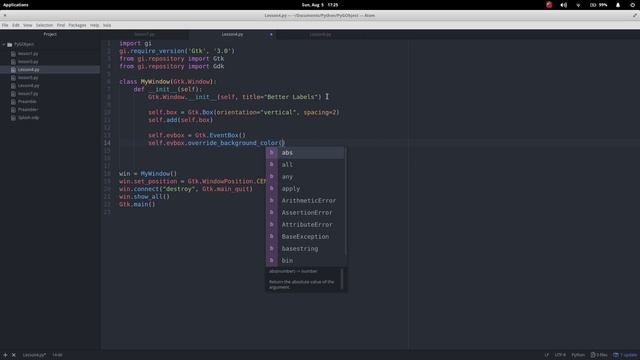Open the volume indicator in the top panel
640x360 pixels.
tap(563, 5)
